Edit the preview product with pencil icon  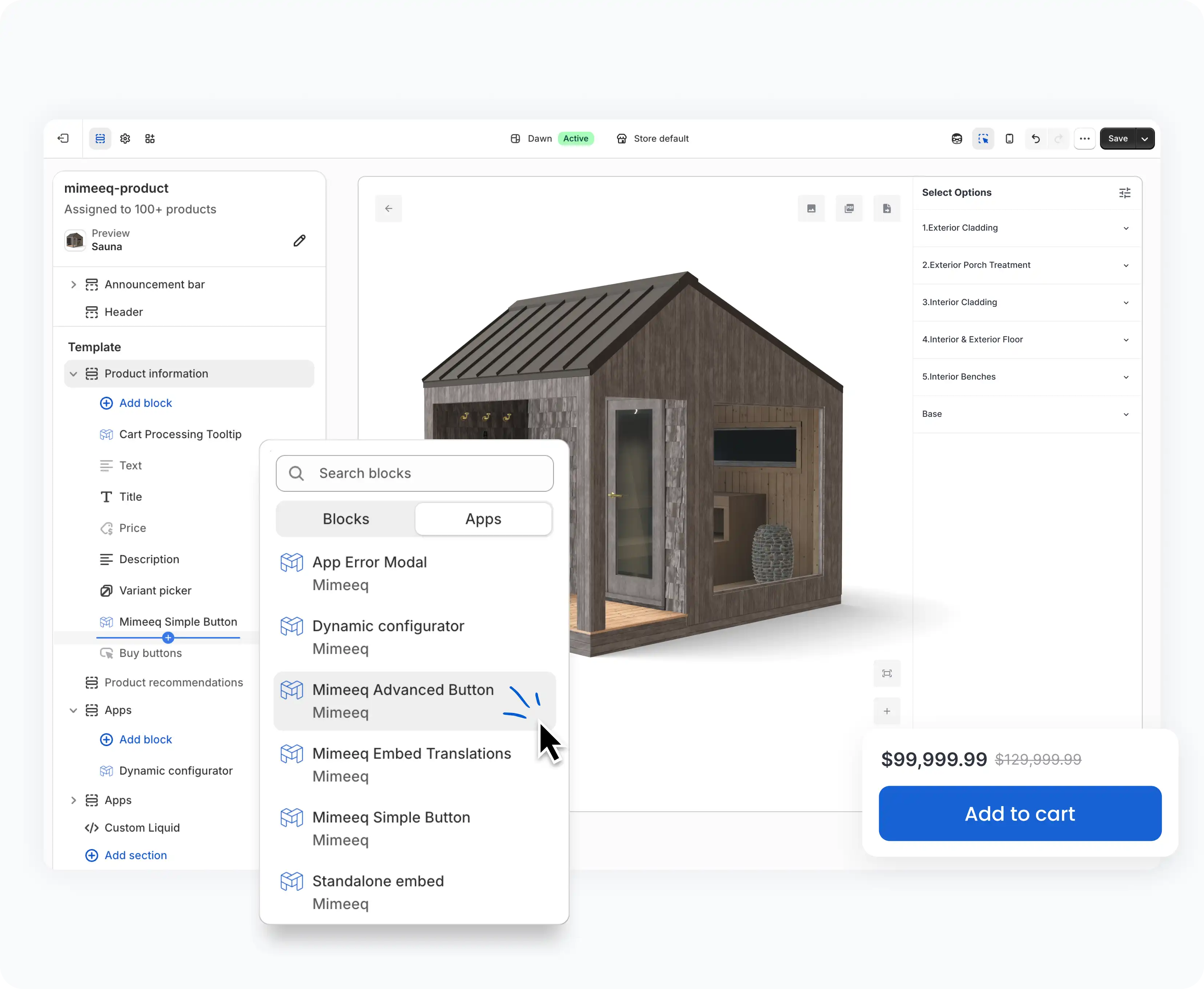[300, 240]
